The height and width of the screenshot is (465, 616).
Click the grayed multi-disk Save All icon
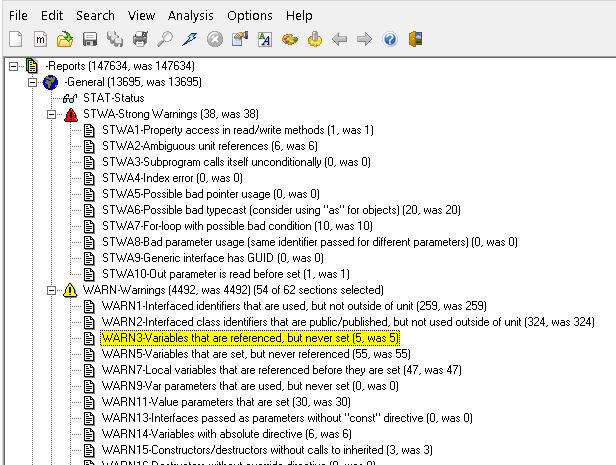point(115,39)
